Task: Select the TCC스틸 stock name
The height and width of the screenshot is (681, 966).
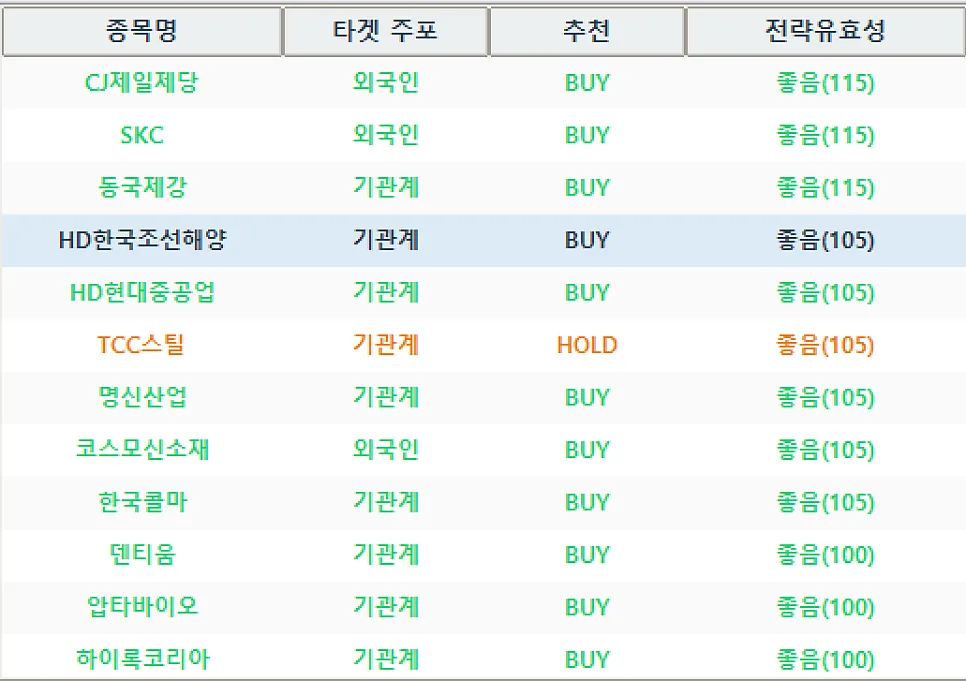Action: coord(141,345)
